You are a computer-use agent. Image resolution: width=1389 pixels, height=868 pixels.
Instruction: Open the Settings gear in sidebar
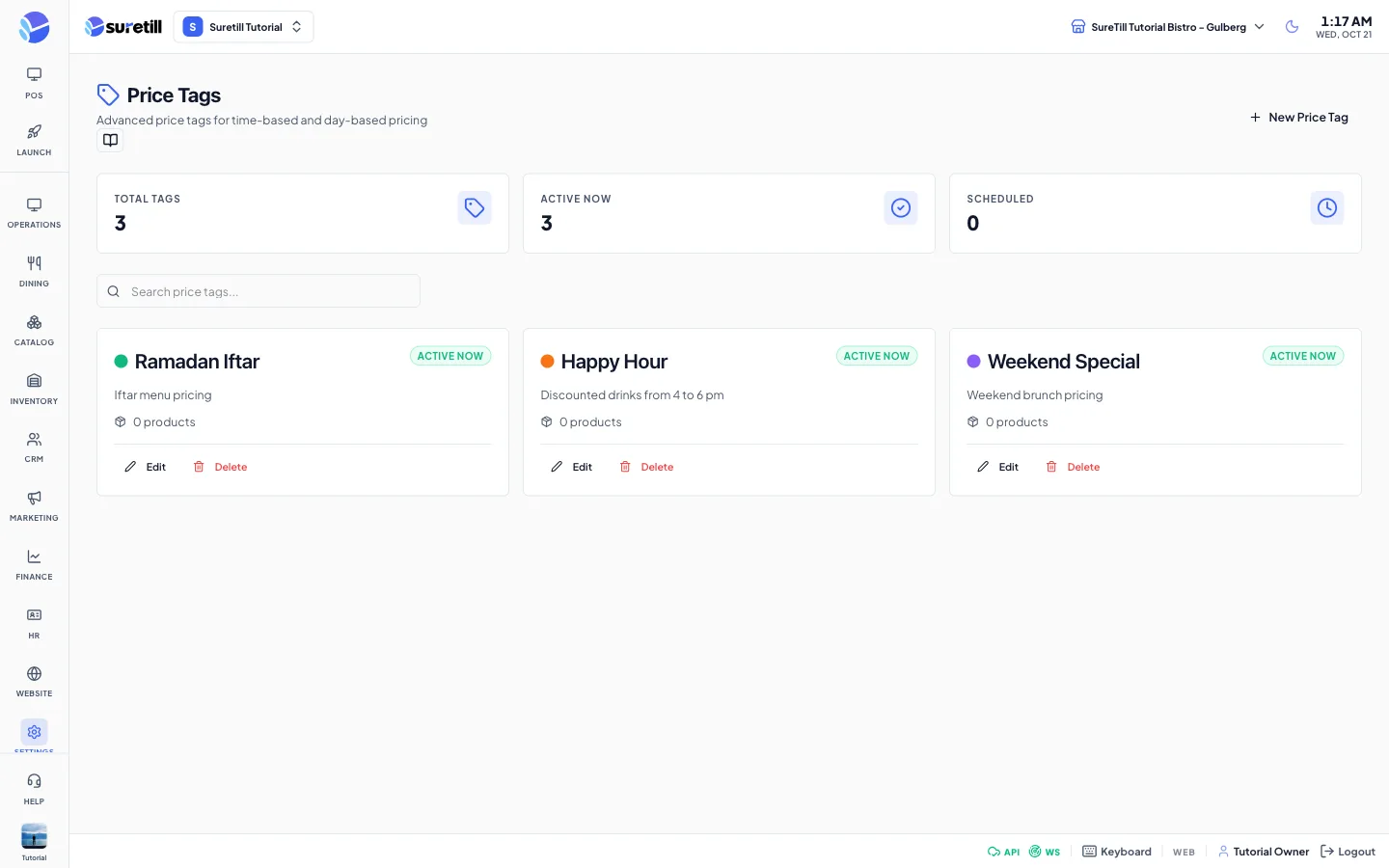coord(34,733)
